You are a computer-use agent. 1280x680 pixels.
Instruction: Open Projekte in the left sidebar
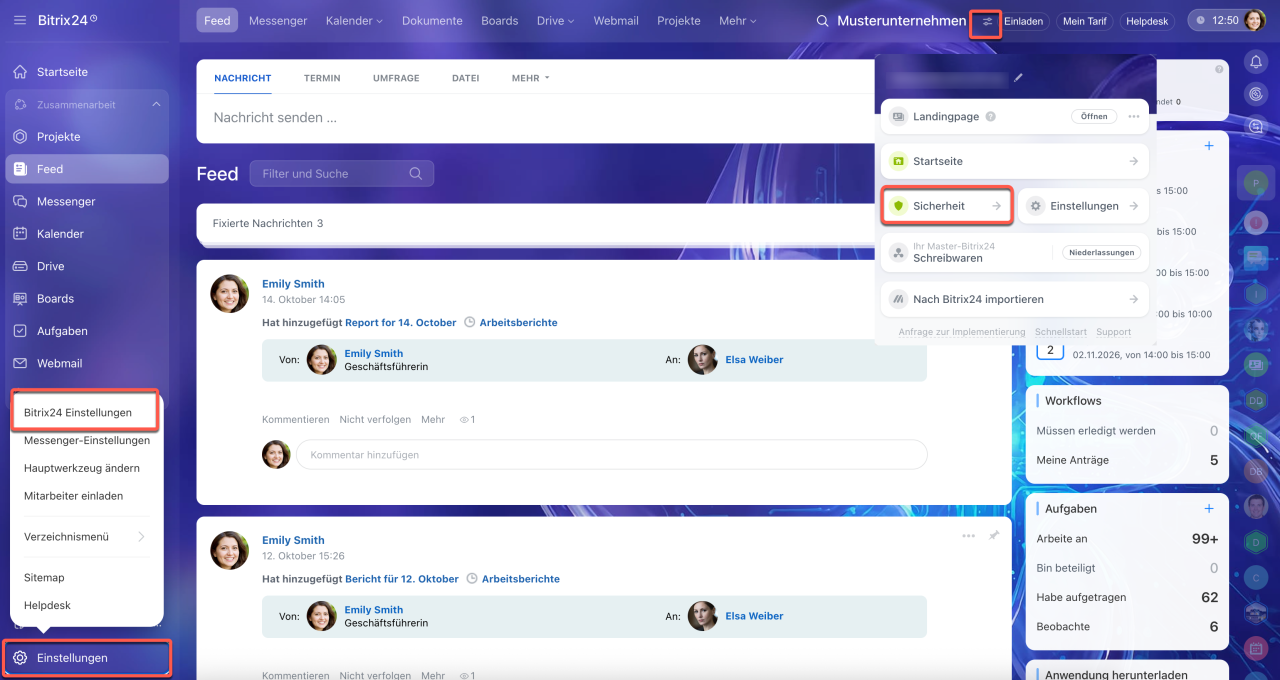[87, 137]
